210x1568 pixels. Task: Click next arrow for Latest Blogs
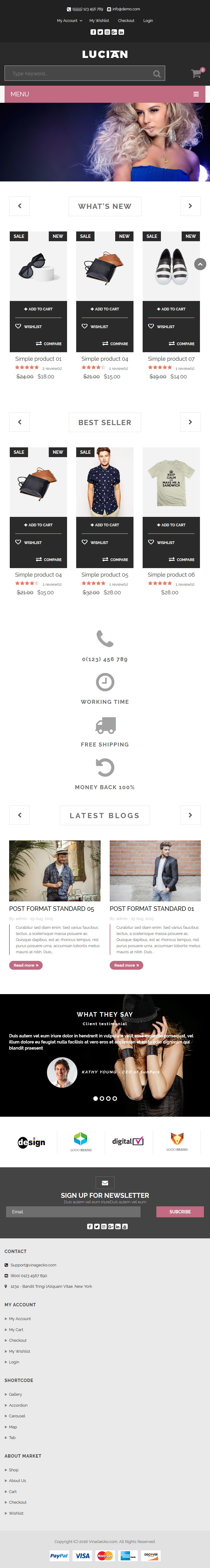[190, 815]
